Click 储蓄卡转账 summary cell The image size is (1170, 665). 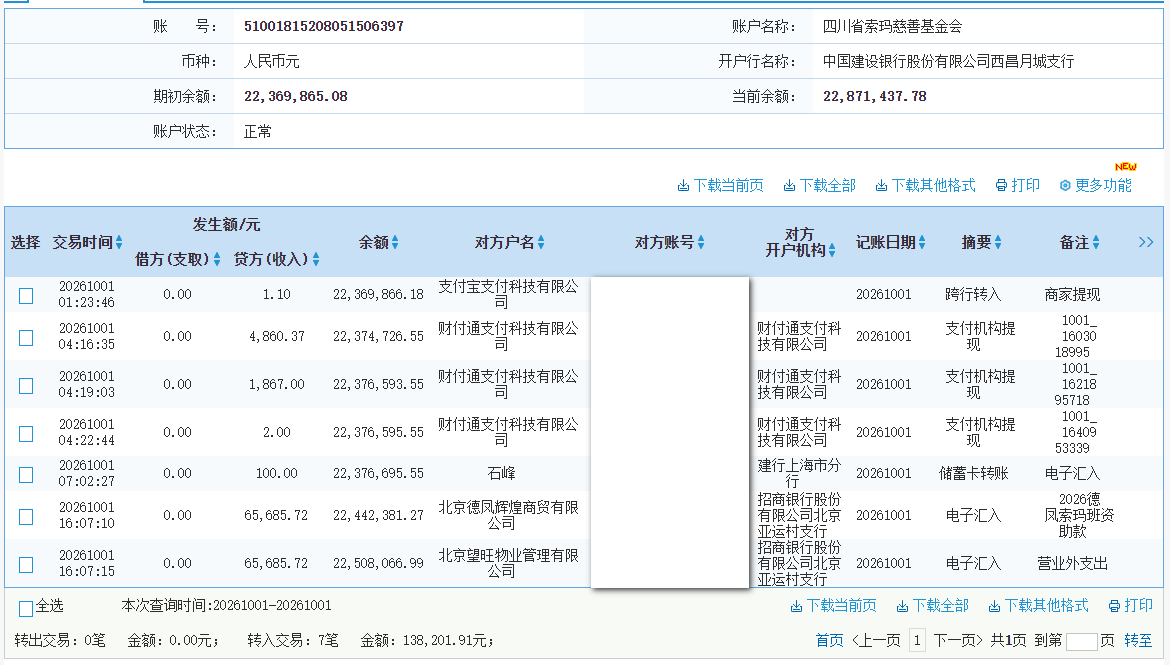click(x=974, y=473)
